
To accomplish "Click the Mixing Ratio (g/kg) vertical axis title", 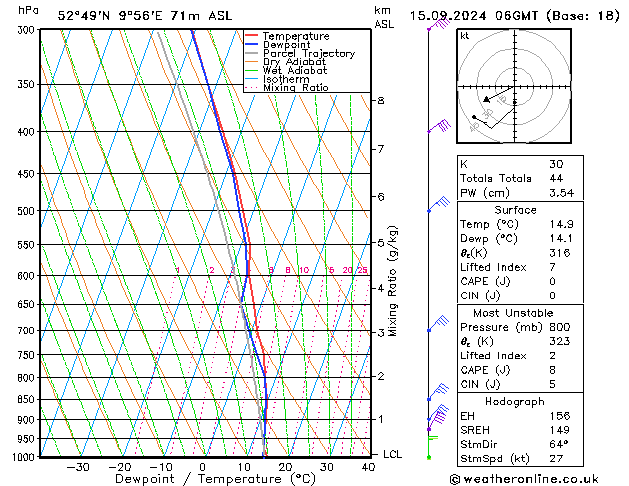I will (x=392, y=281).
